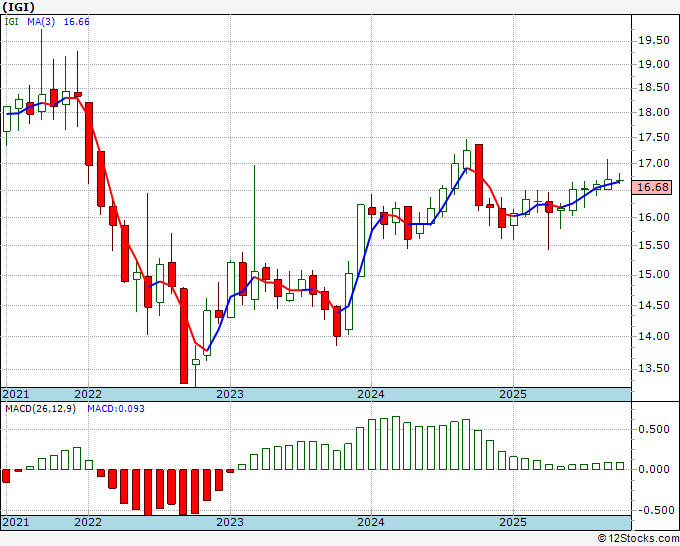
Task: Click the 16.00 price axis label
Action: (654, 217)
